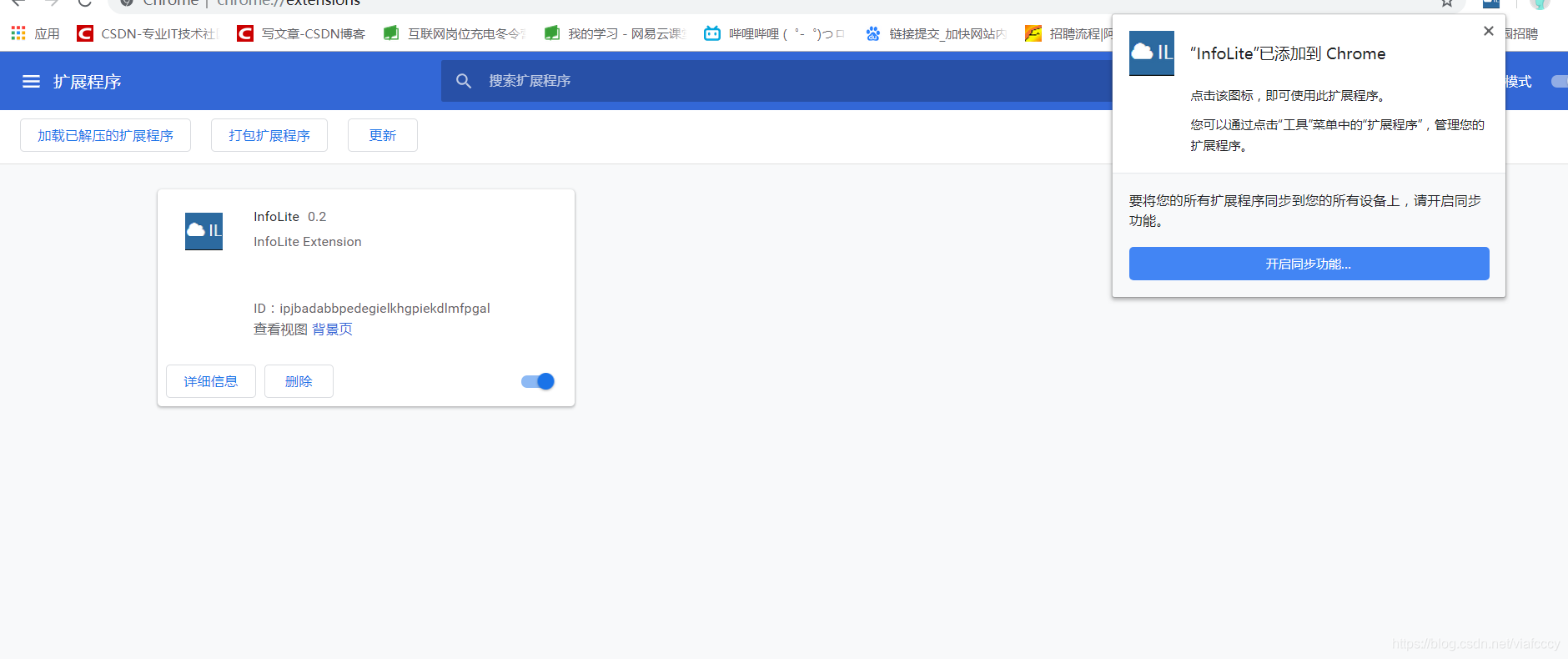This screenshot has width=1568, height=659.
Task: Click the search magnifier icon
Action: [464, 81]
